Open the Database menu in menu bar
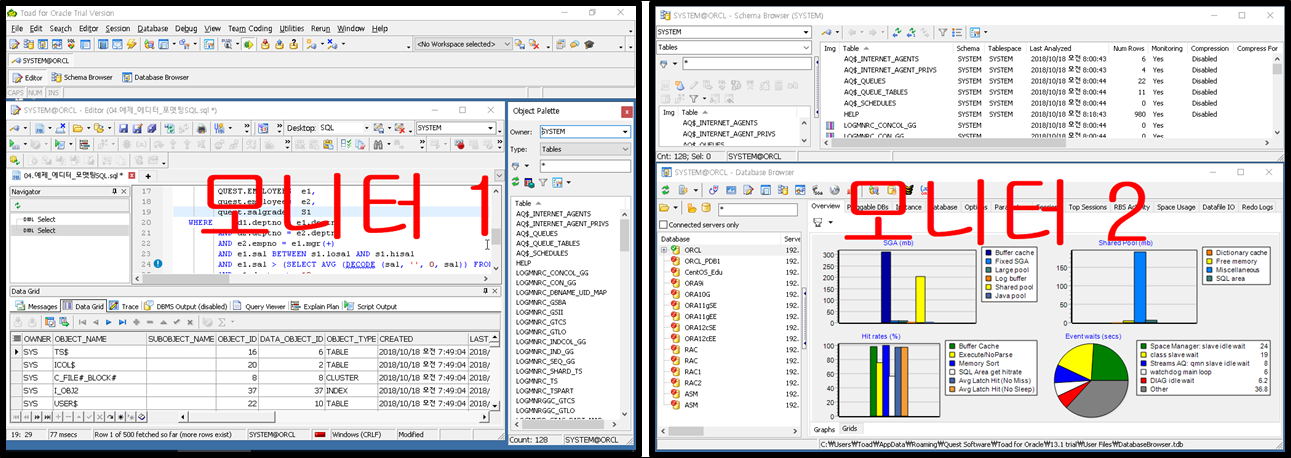 coord(152,29)
